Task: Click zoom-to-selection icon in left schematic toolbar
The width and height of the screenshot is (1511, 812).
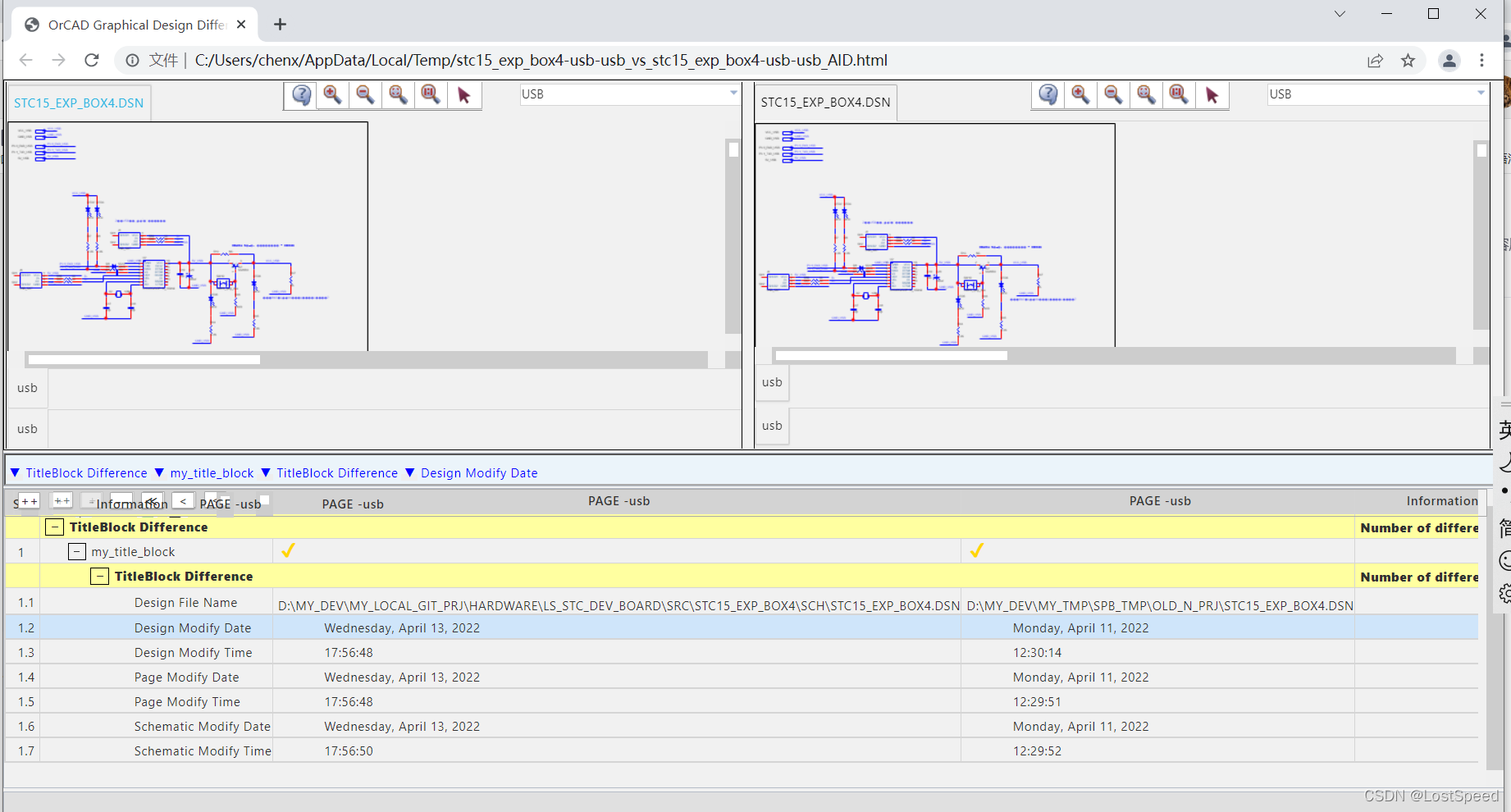Action: [431, 95]
